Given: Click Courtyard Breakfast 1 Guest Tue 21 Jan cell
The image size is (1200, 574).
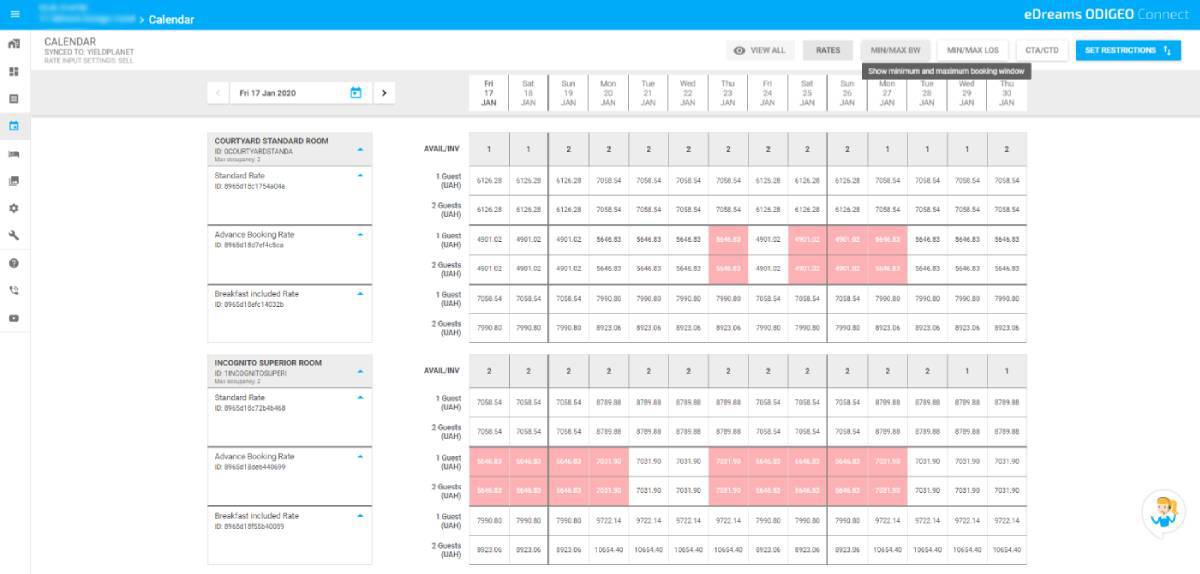Looking at the screenshot, I should 648,299.
